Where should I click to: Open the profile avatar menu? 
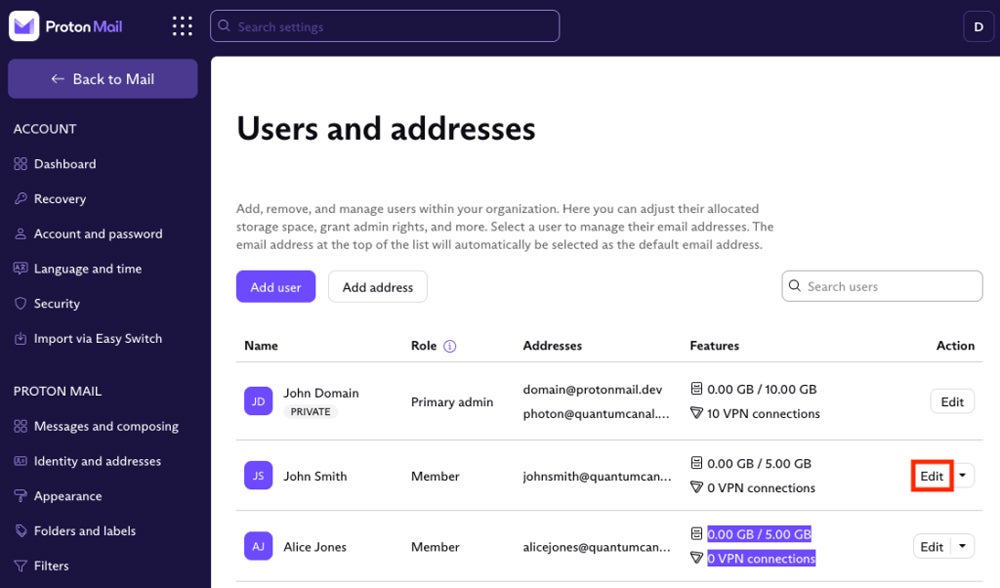point(978,26)
